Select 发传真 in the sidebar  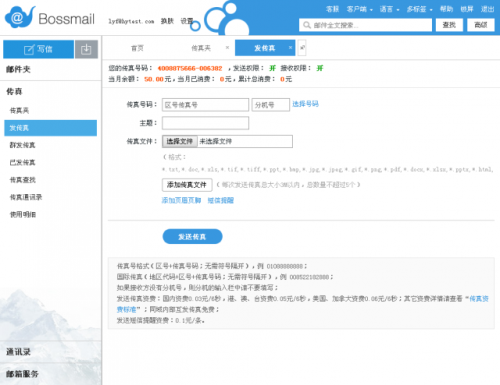(x=50, y=128)
